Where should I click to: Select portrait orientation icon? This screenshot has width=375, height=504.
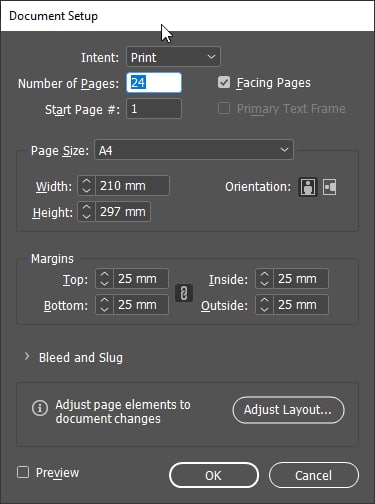pyautogui.click(x=307, y=187)
